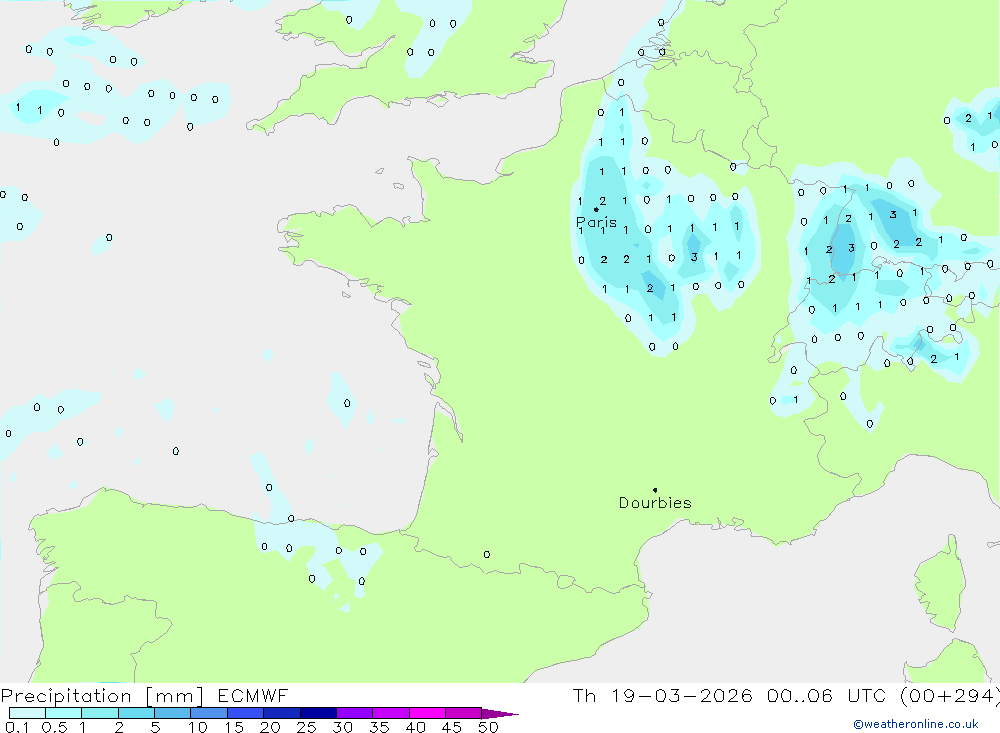Click the legend scale label 40
Image resolution: width=1000 pixels, height=733 pixels.
pos(416,727)
